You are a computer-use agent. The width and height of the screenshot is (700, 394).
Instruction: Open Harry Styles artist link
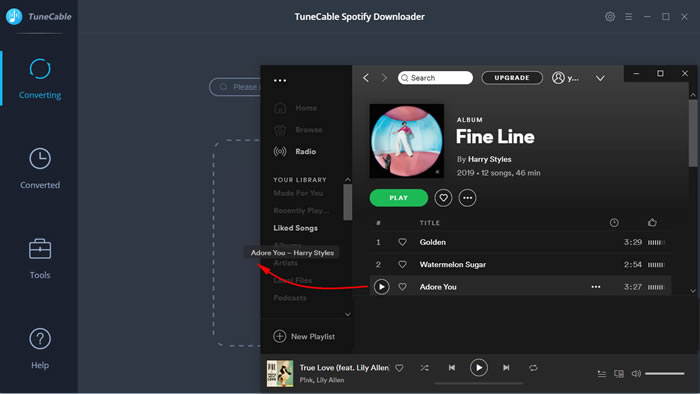pos(490,159)
